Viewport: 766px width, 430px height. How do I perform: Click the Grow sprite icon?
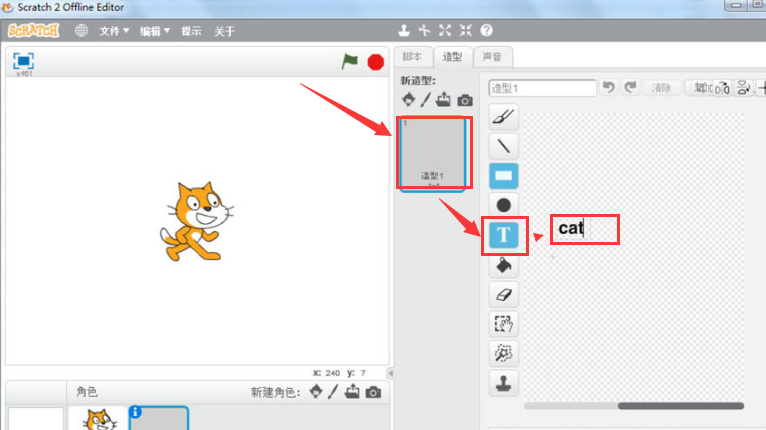point(445,30)
